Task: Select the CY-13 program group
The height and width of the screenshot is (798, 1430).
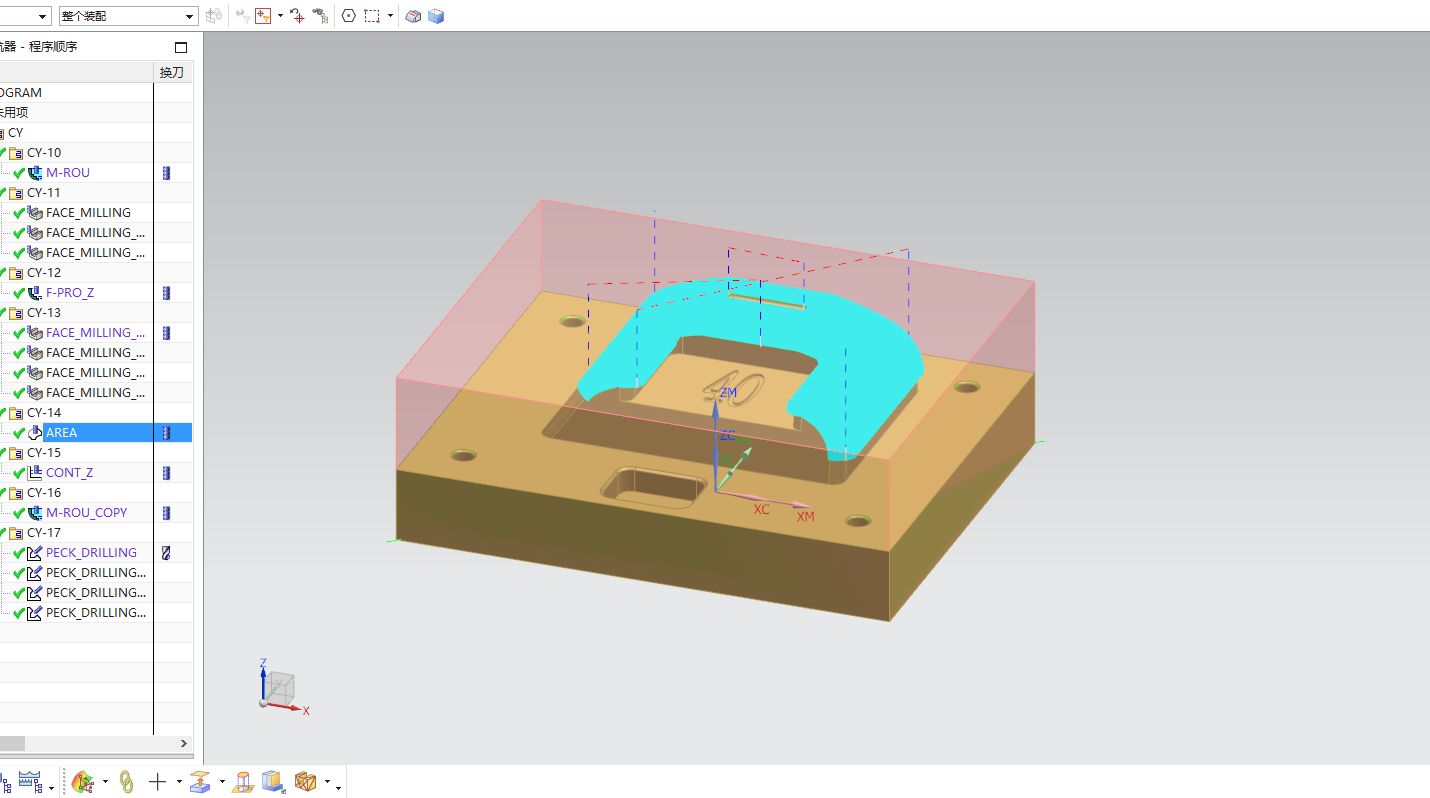Action: 44,313
